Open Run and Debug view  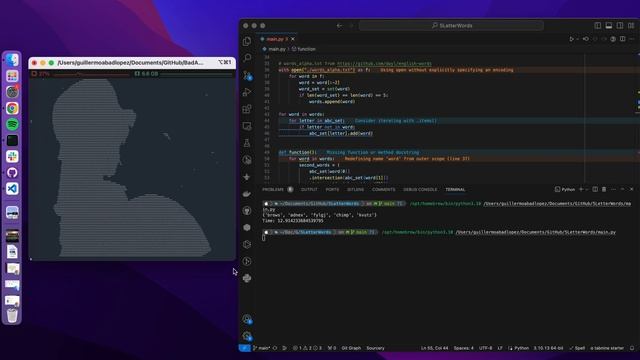(x=247, y=92)
